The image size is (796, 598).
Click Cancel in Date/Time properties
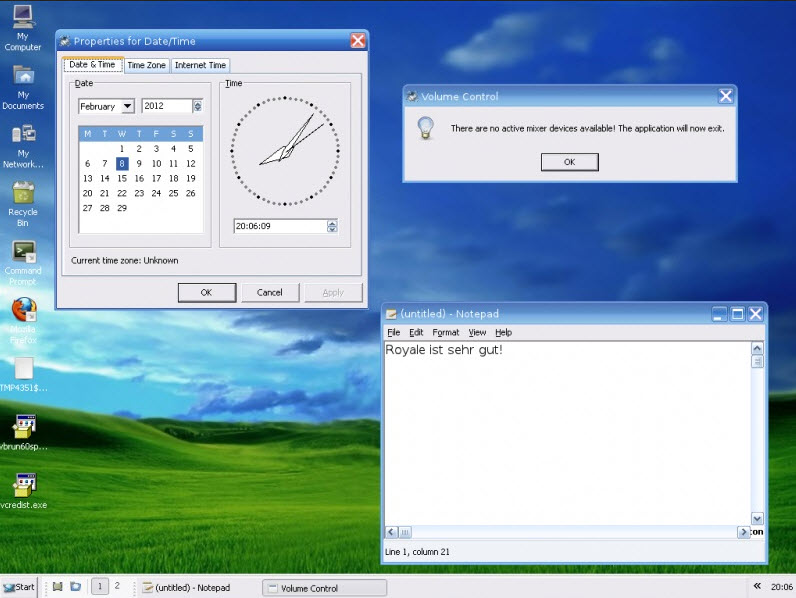coord(270,292)
